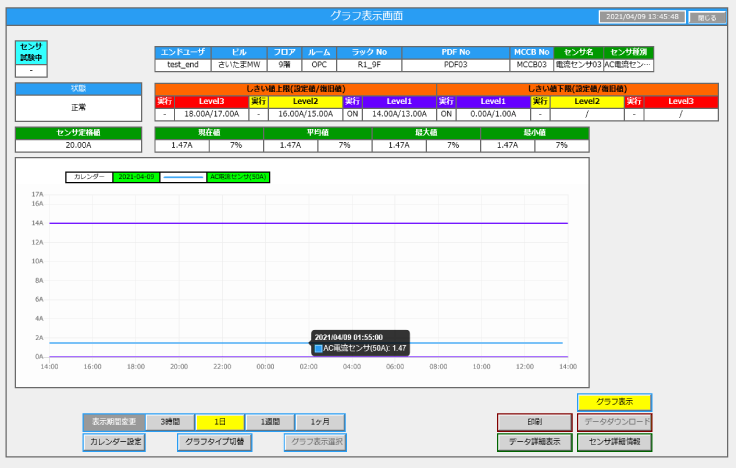Click the yellow グラフ表示 button

tap(614, 402)
